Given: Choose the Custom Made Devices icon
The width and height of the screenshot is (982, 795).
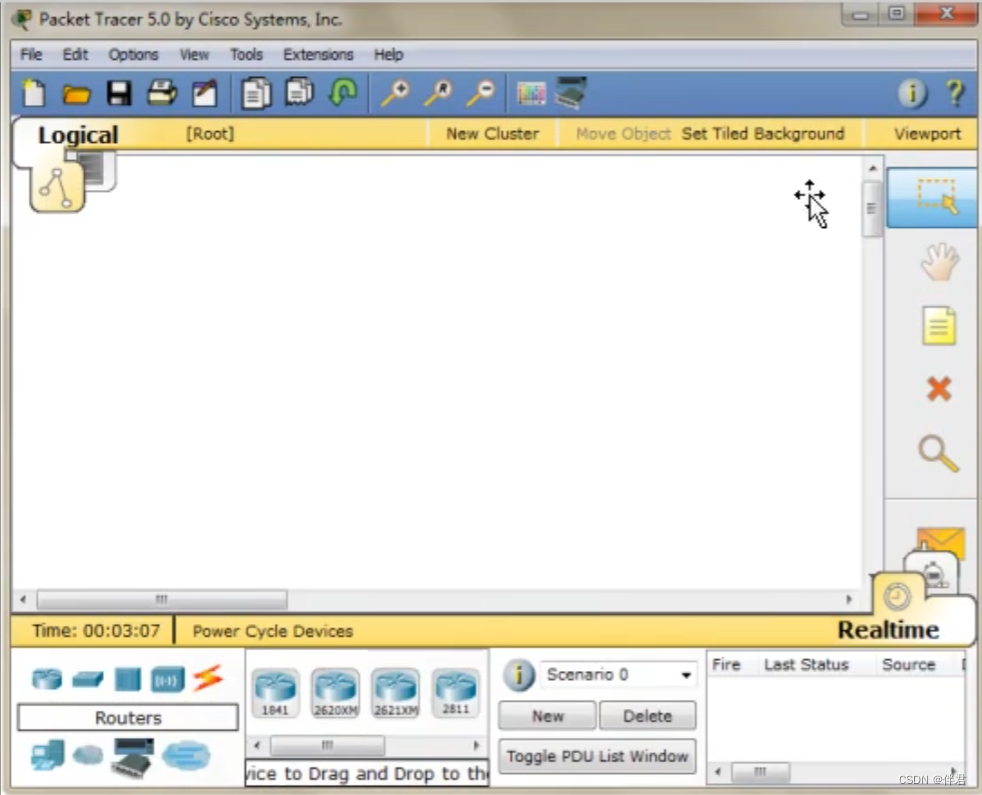Looking at the screenshot, I should (132, 757).
